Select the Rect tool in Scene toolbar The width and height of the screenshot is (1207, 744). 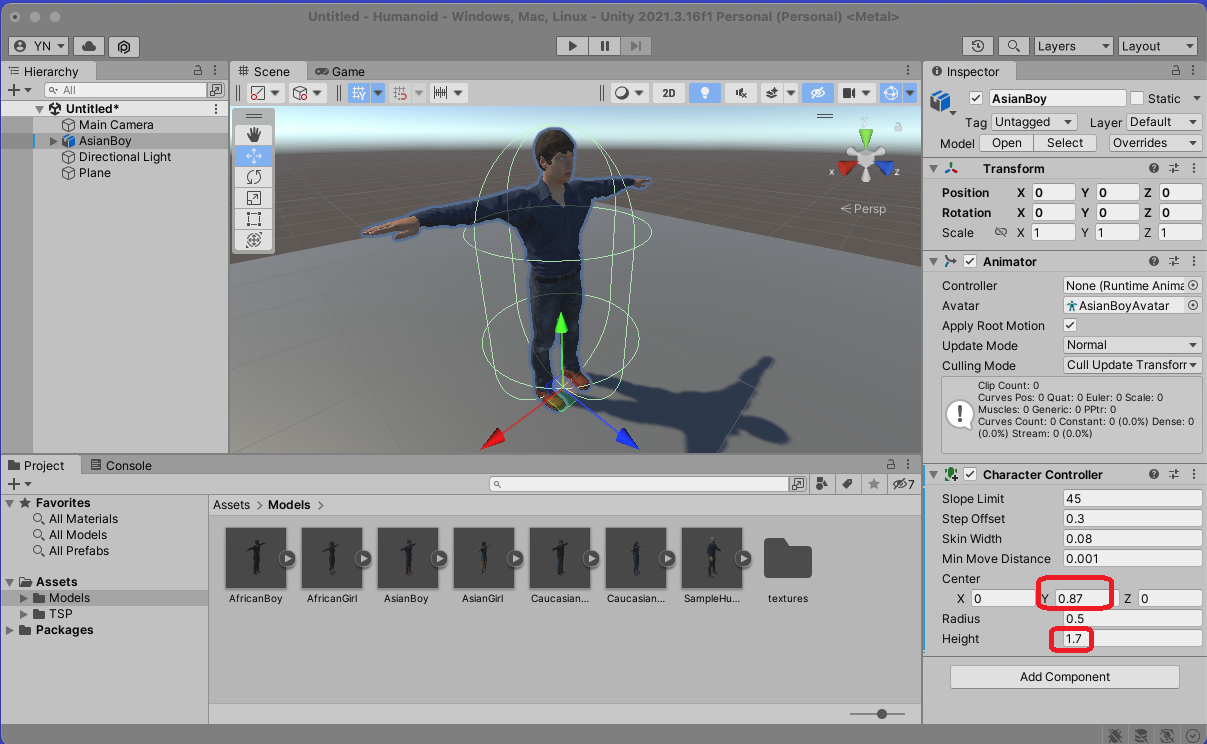point(254,219)
